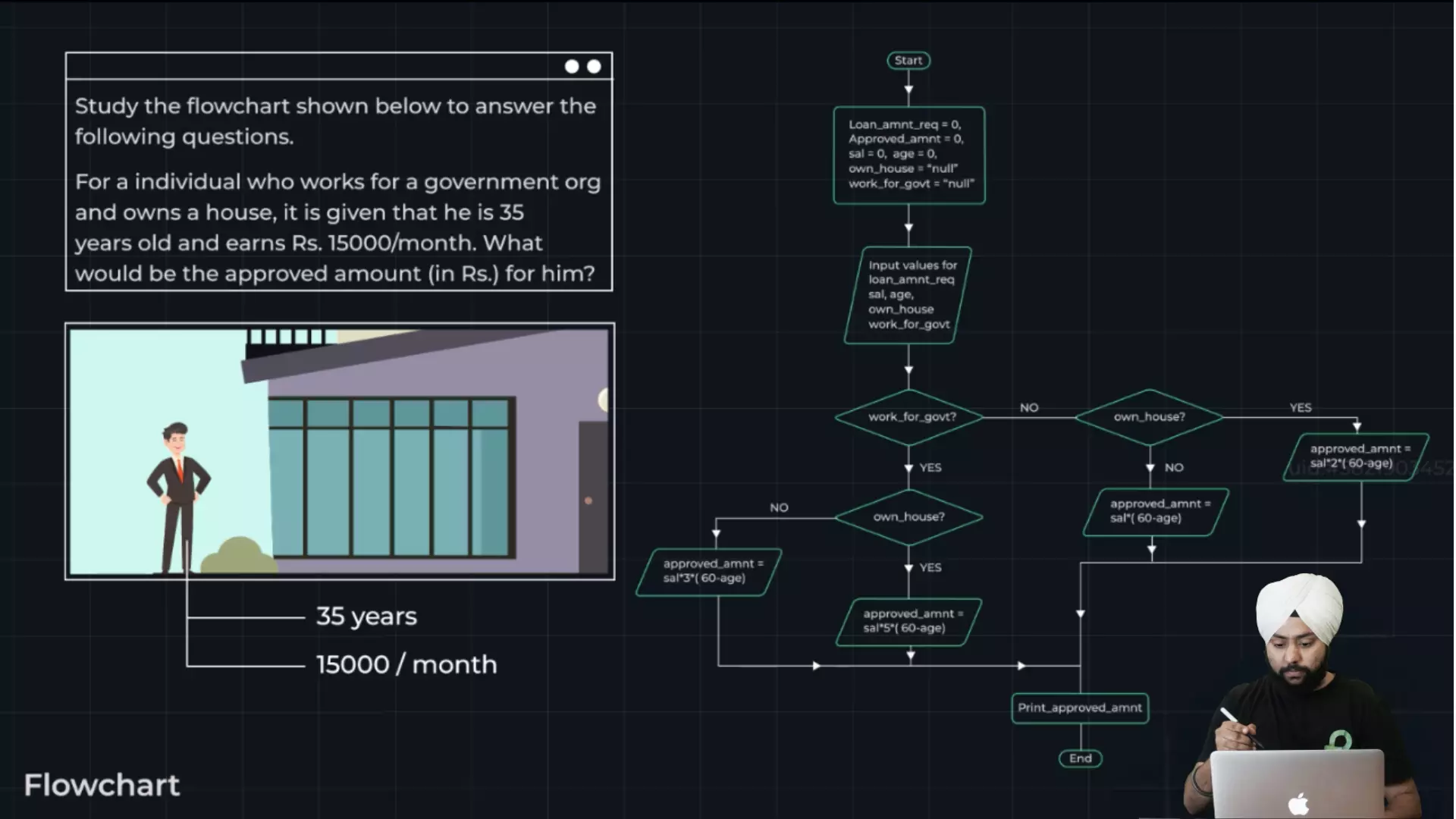1456x819 pixels.
Task: Click the variable initialization box
Action: pos(908,155)
